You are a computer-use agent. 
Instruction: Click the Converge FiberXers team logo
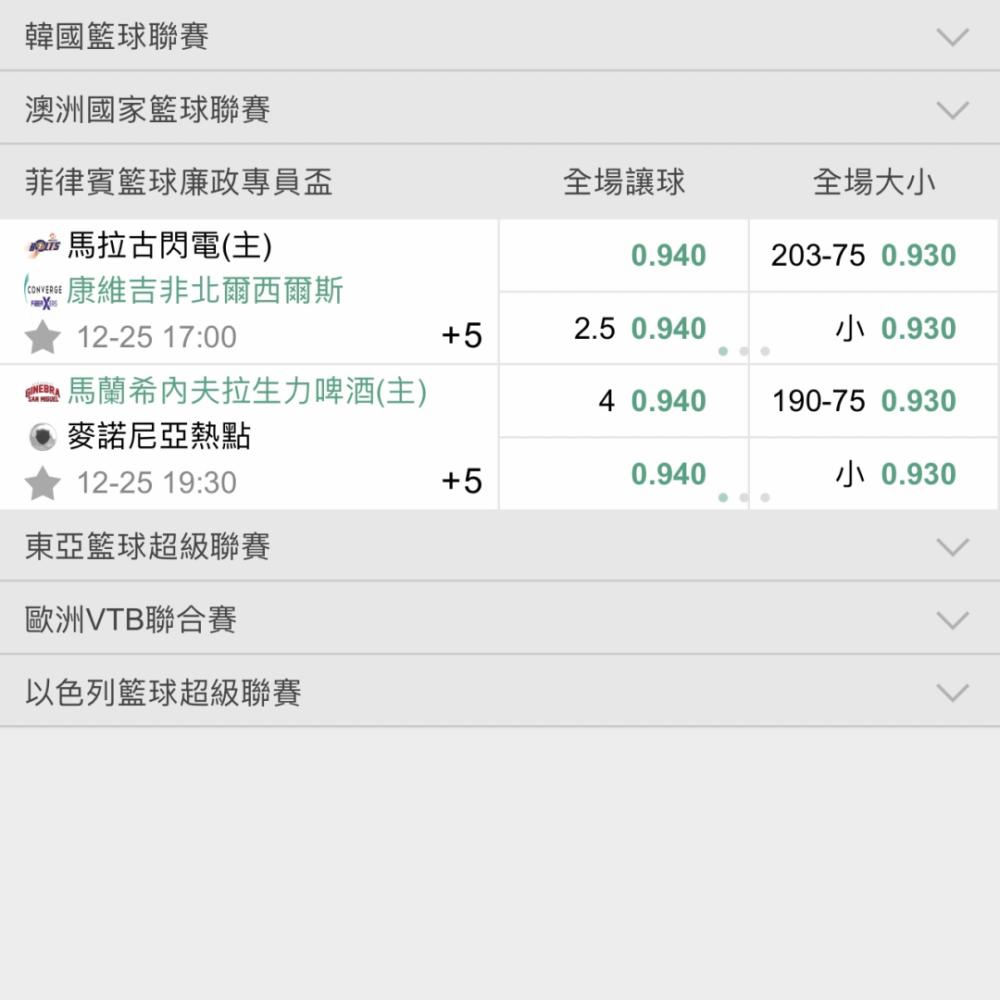click(43, 292)
